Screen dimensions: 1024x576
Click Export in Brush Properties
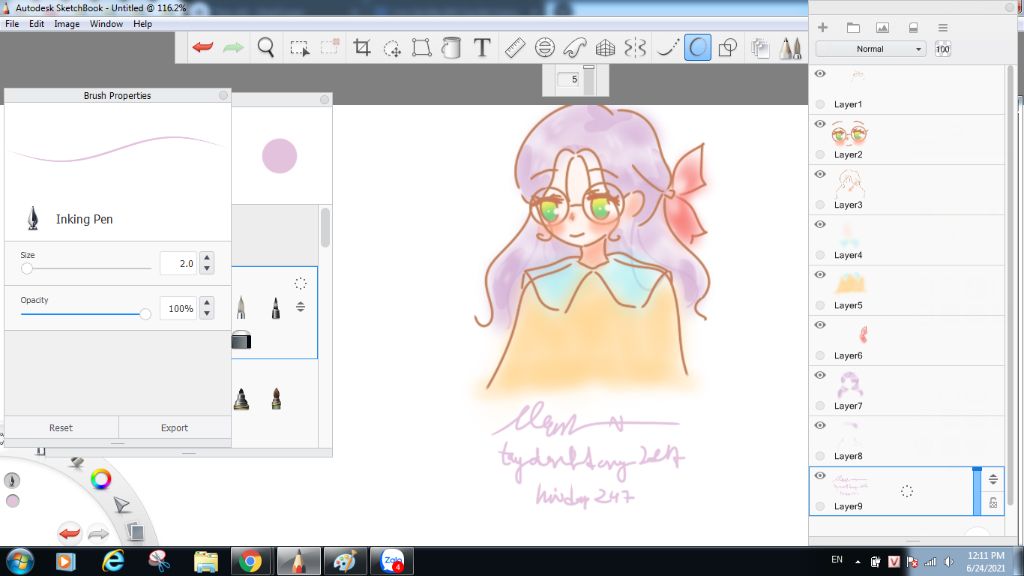[174, 428]
